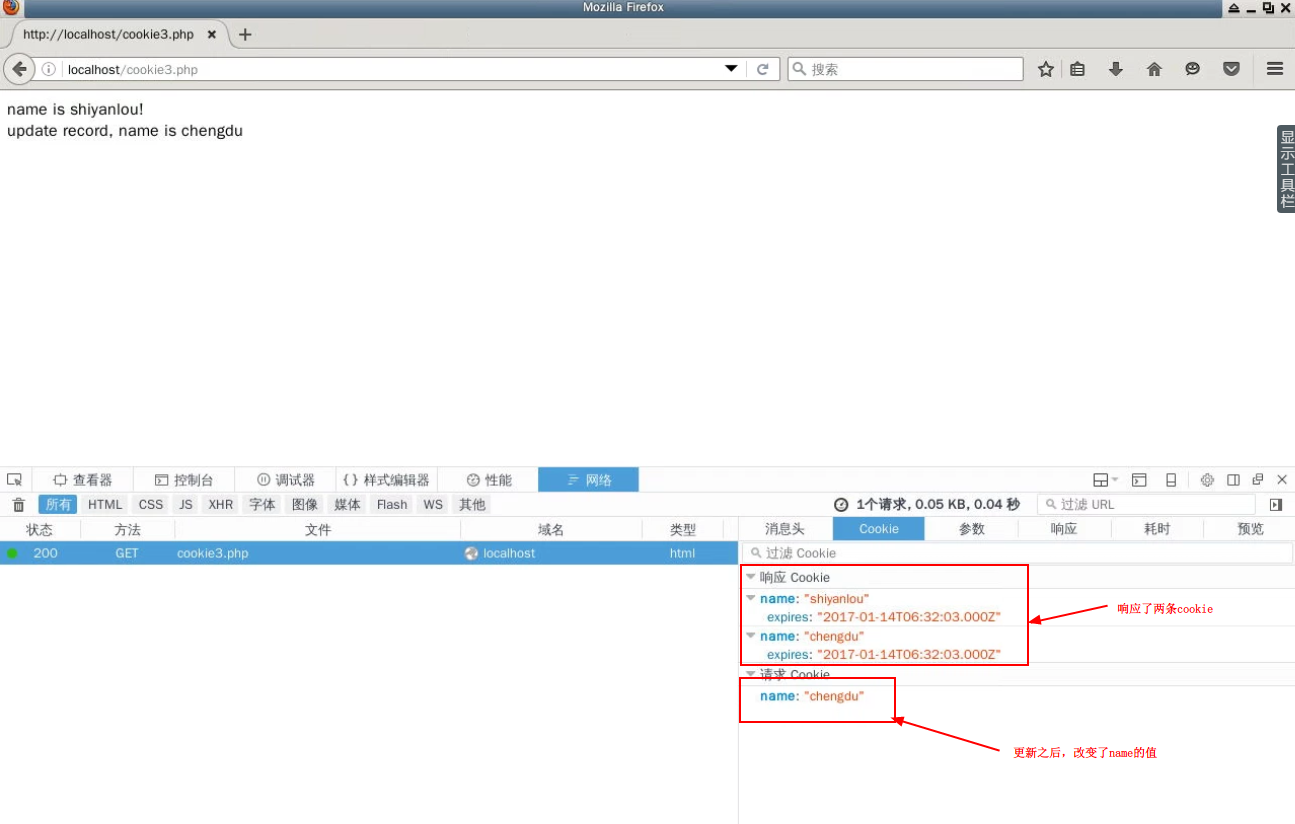The height and width of the screenshot is (824, 1295).
Task: Select the 网络 tool tab
Action: coord(589,480)
